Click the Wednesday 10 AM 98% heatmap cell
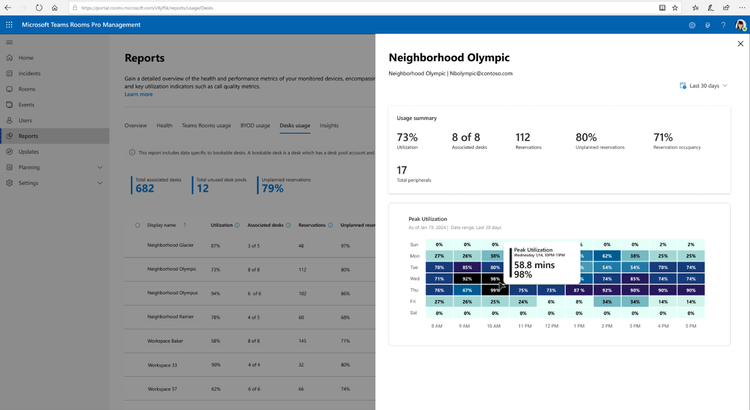This screenshot has height=410, width=750. click(495, 279)
